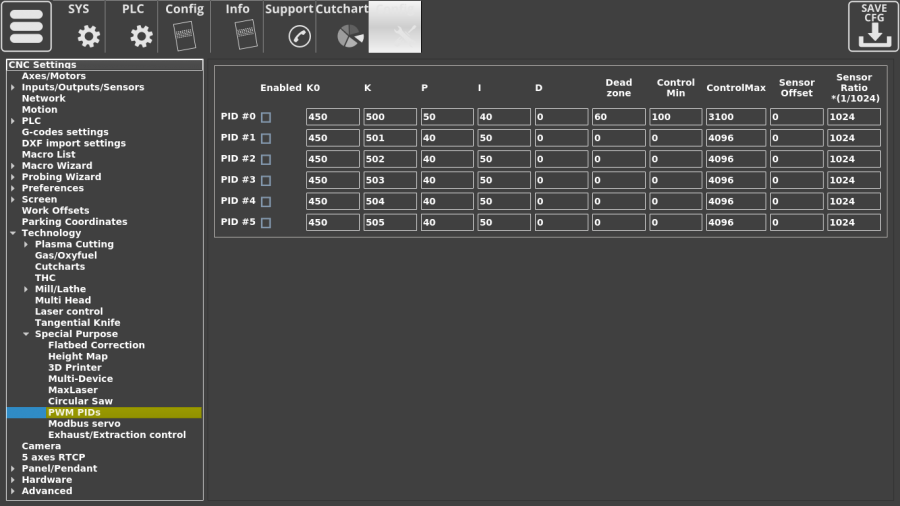The image size is (900, 506).
Task: Open G-codes settings item
Action: 65,132
